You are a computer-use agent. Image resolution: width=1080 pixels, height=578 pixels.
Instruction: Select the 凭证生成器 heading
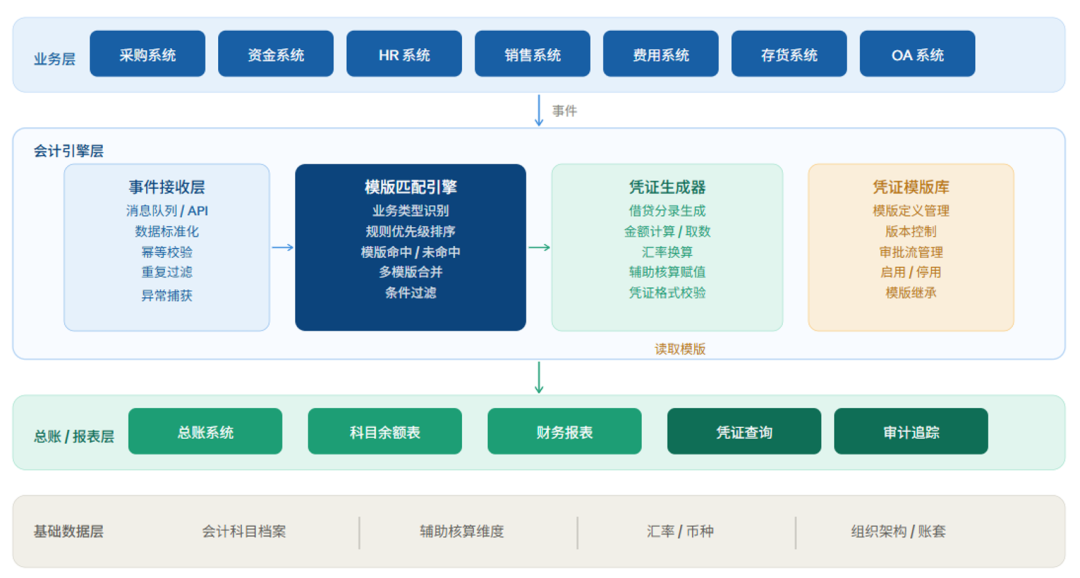click(667, 187)
